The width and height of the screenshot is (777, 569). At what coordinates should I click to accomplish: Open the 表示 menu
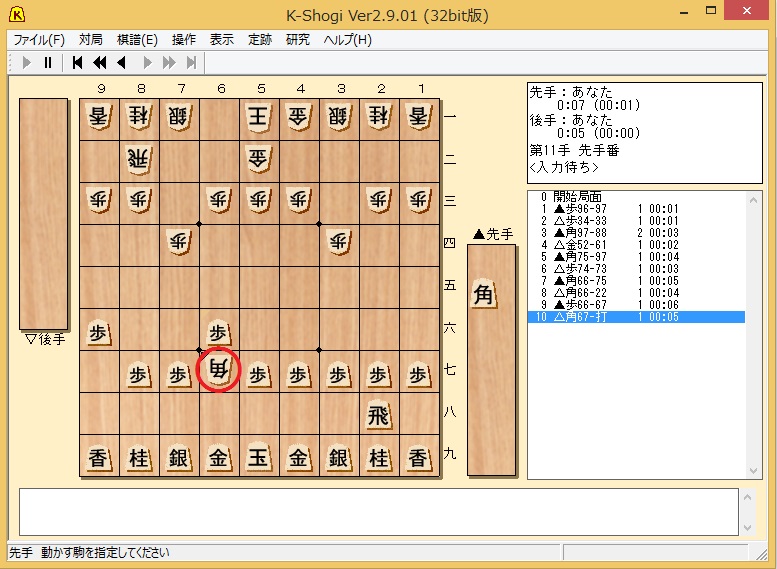222,40
